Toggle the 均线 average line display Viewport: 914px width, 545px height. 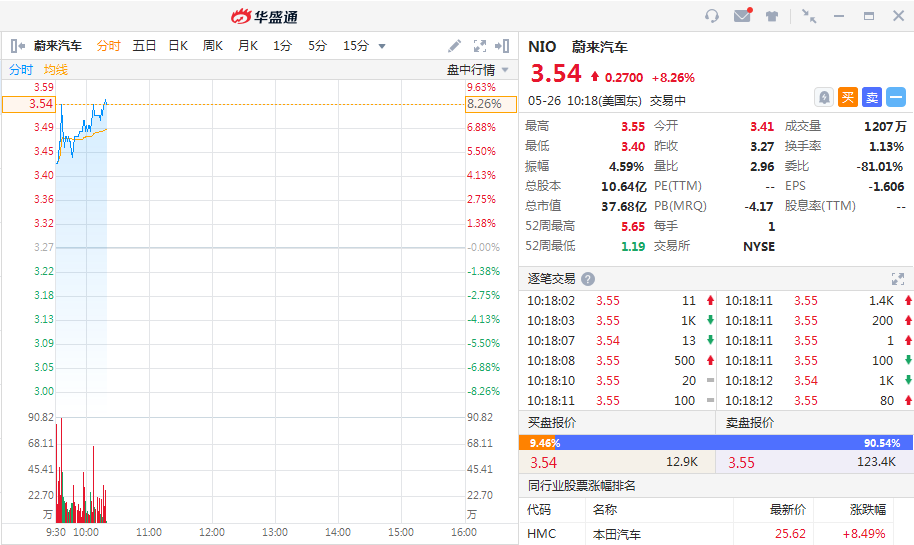tap(56, 70)
